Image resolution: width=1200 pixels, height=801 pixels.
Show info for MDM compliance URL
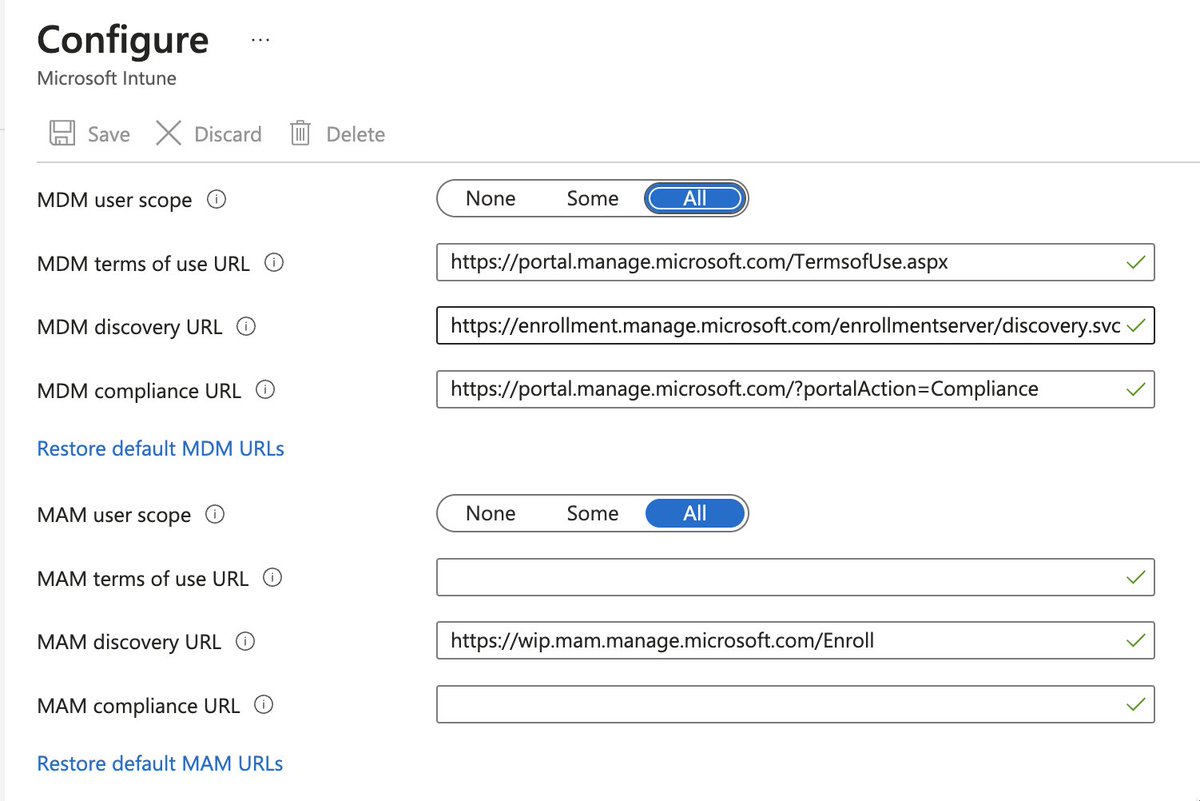pyautogui.click(x=265, y=390)
